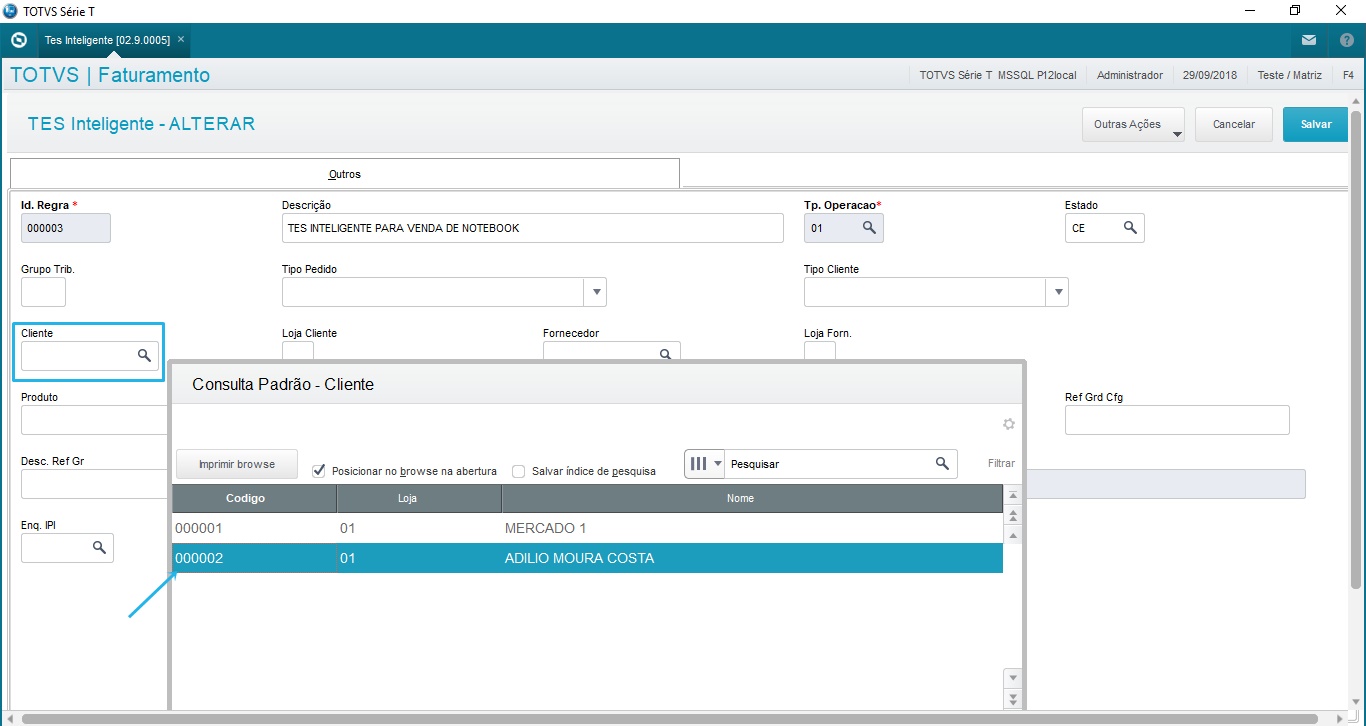Enable Salvar índice de pesquisa checkbox
The image size is (1366, 726).
click(x=519, y=471)
